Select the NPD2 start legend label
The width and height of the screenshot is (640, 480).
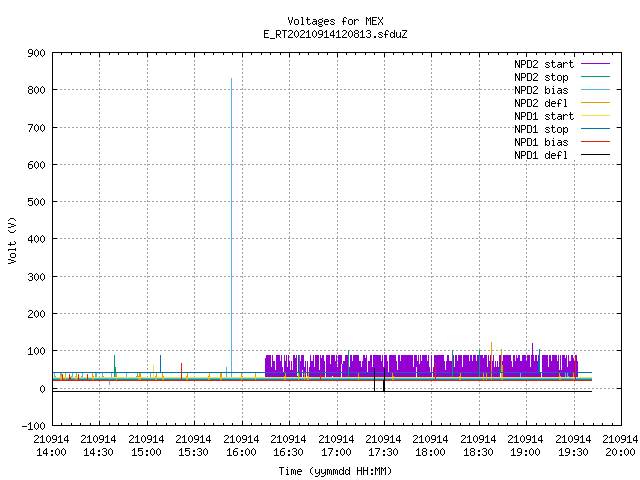pyautogui.click(x=544, y=64)
